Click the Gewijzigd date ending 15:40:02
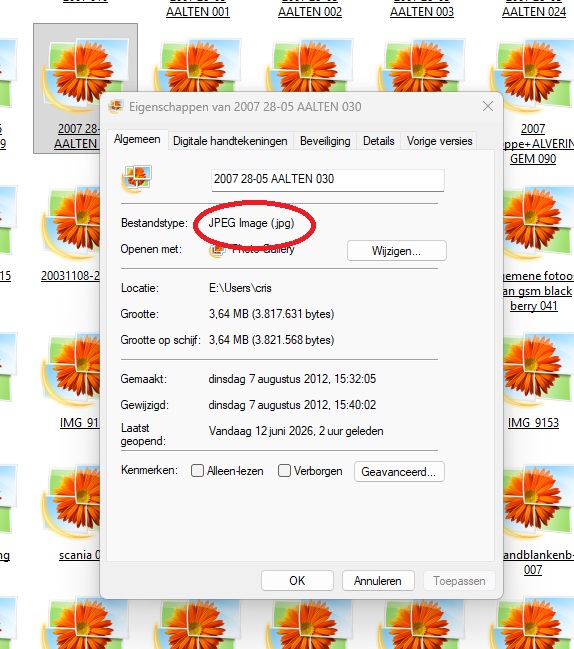 (292, 405)
